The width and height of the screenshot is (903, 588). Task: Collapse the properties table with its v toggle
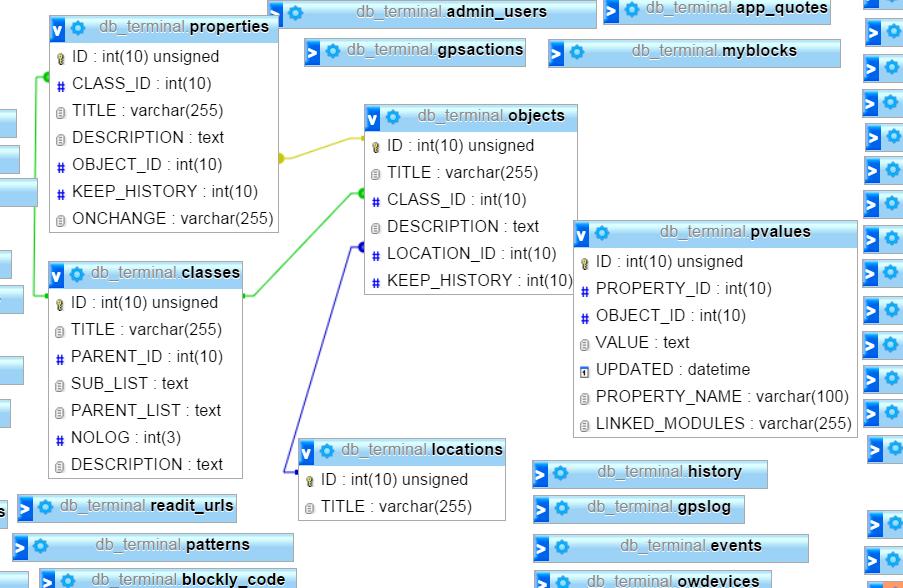(57, 29)
